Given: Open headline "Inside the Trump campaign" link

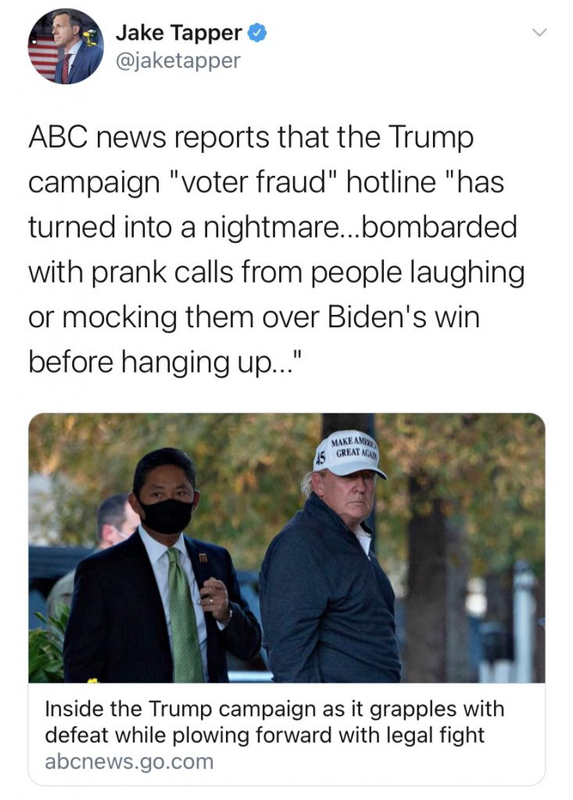Looking at the screenshot, I should [275, 722].
